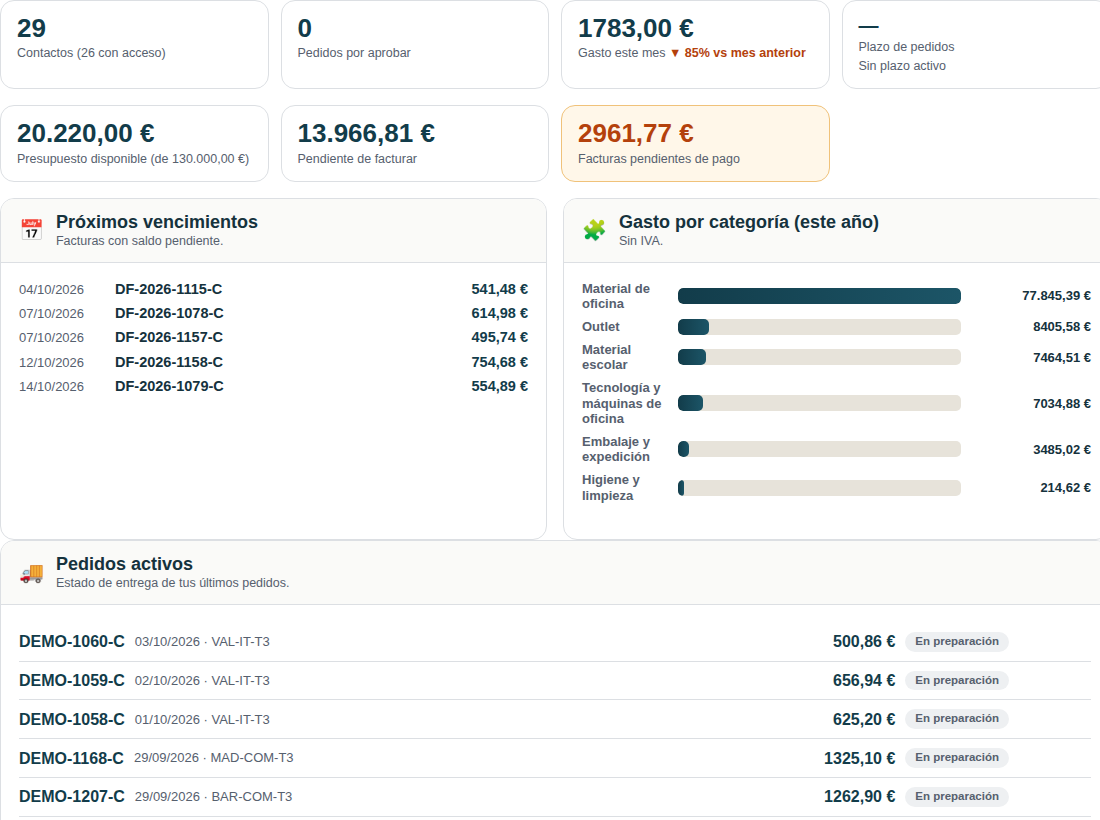Click the category total 214,62 €
This screenshot has width=1100, height=820.
1065,488
